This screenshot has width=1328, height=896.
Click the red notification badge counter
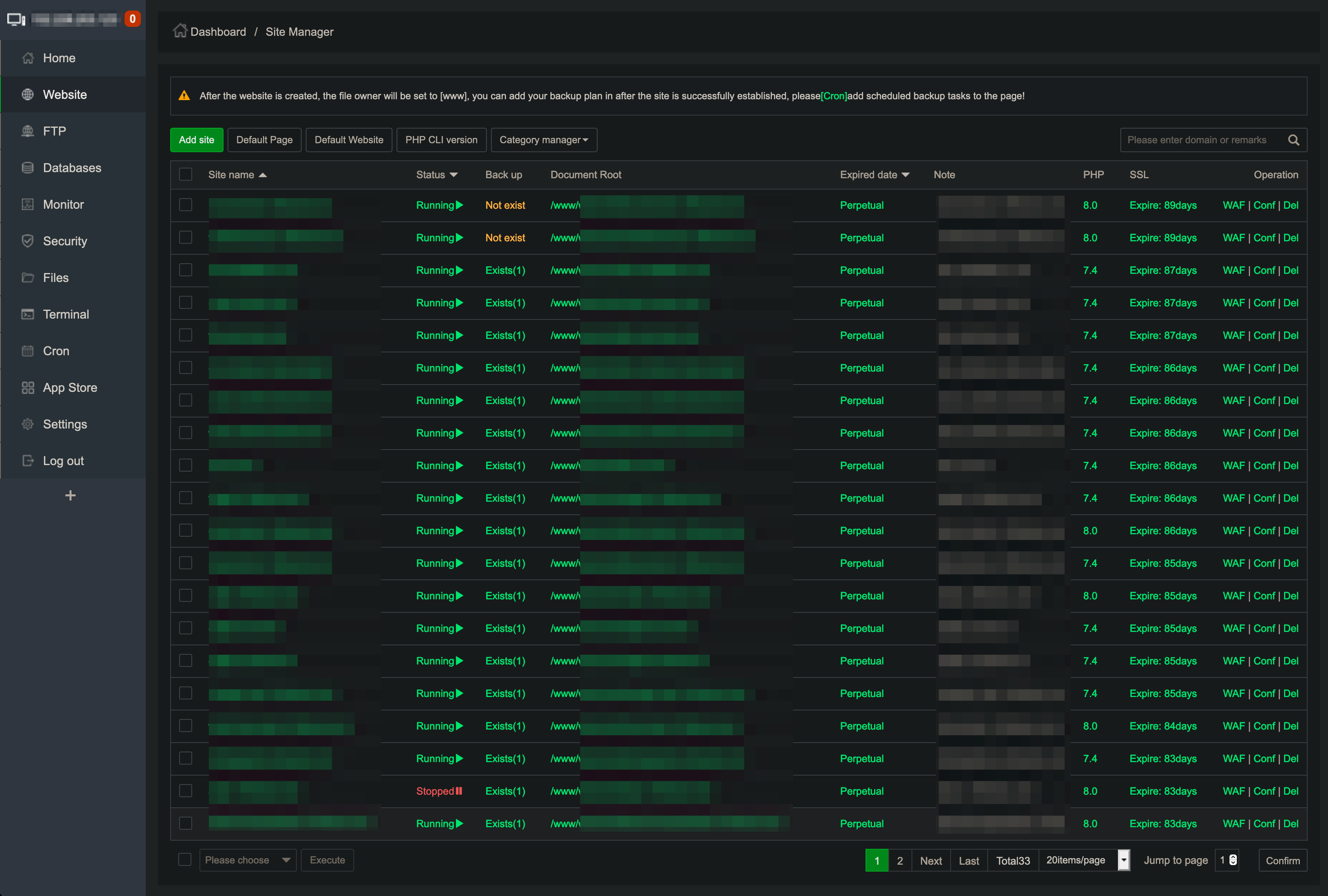pyautogui.click(x=133, y=19)
